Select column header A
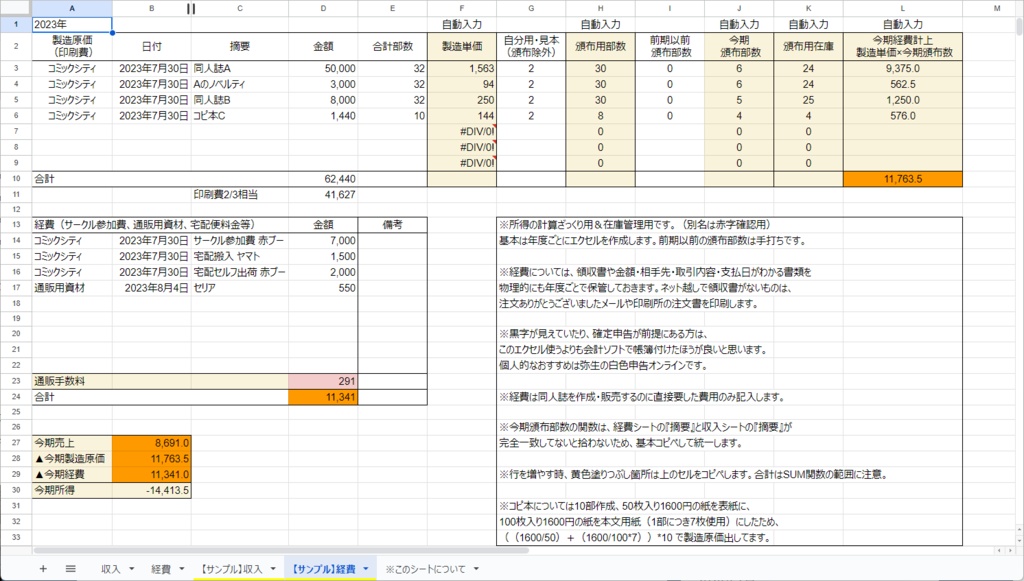 point(70,8)
